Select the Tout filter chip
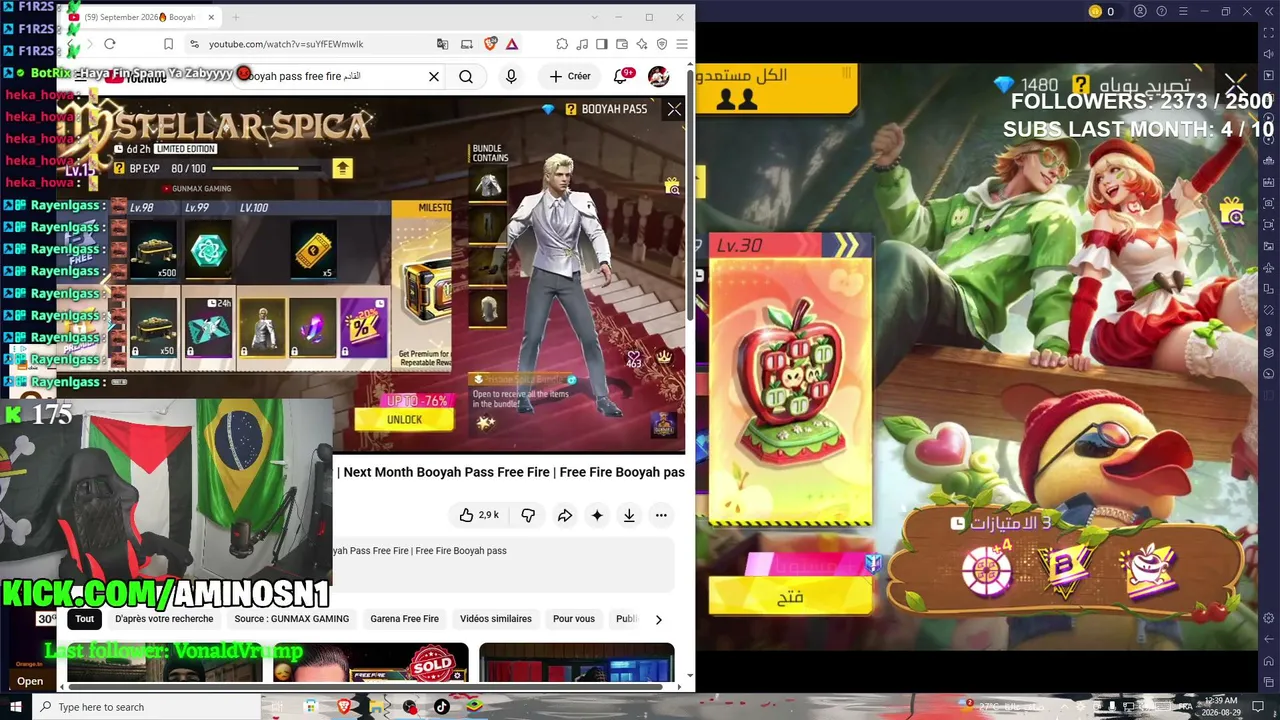The image size is (1280, 720). coord(85,619)
